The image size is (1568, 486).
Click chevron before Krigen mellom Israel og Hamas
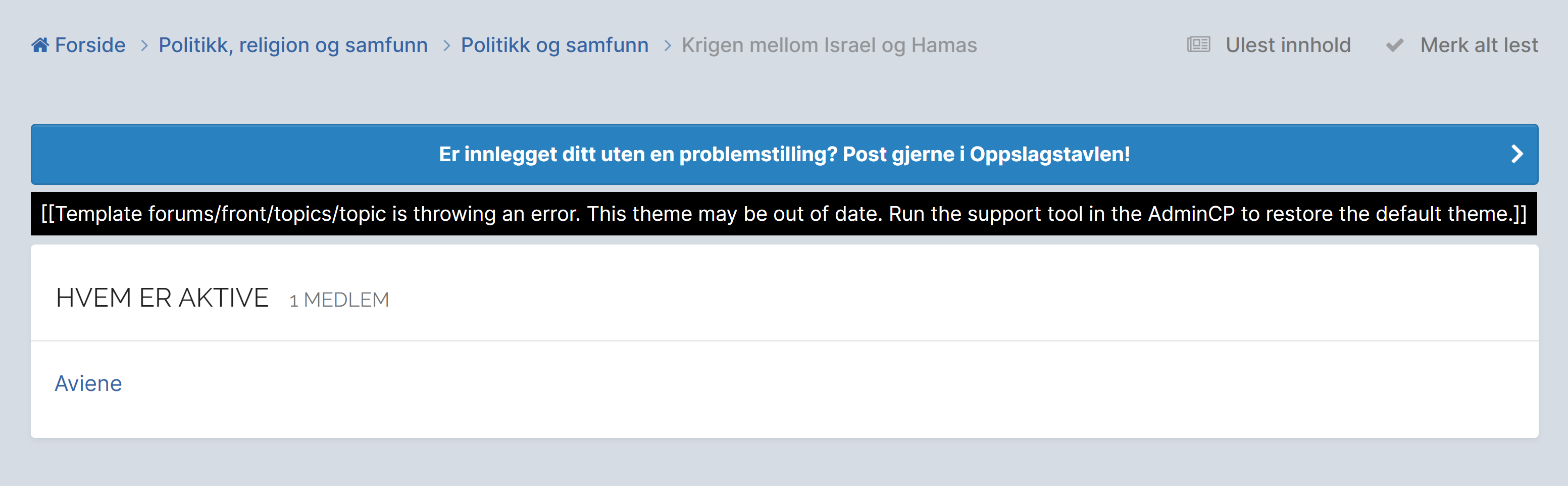tap(668, 45)
